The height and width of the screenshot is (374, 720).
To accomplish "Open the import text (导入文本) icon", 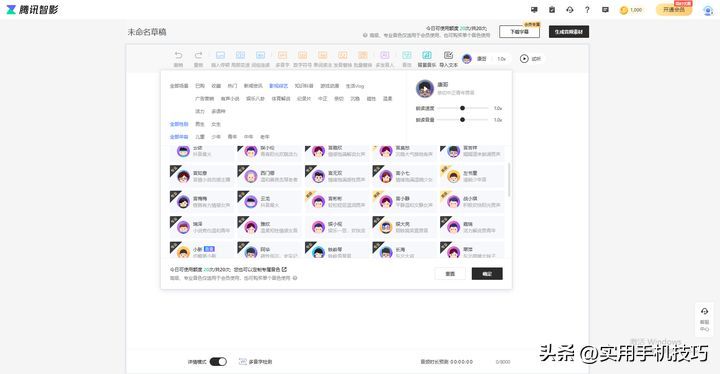I will point(448,56).
